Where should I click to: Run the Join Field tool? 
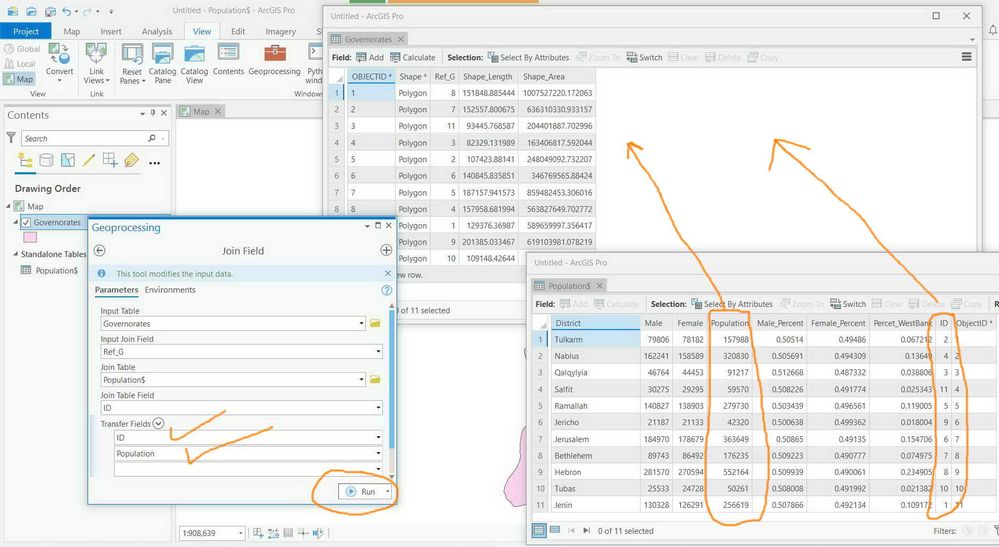tap(361, 492)
